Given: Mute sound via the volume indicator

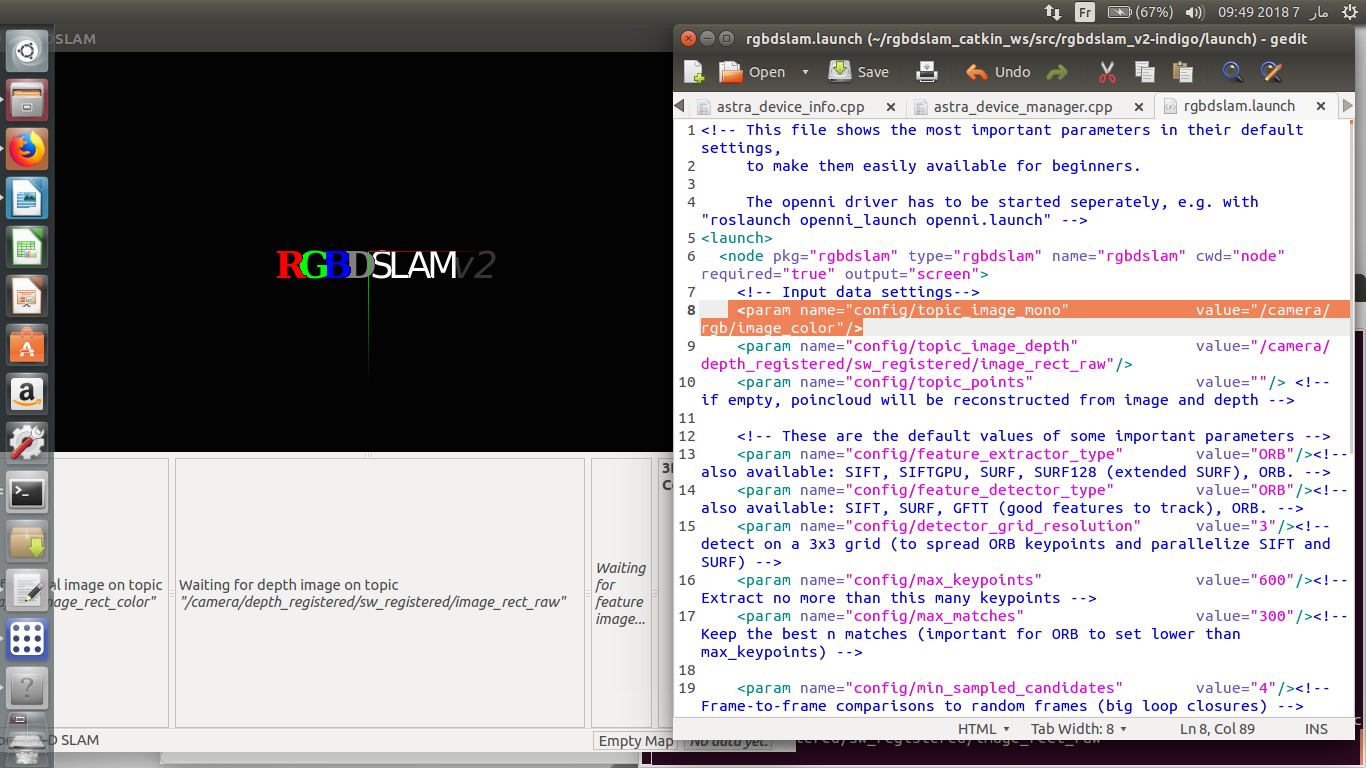Looking at the screenshot, I should 1193,13.
